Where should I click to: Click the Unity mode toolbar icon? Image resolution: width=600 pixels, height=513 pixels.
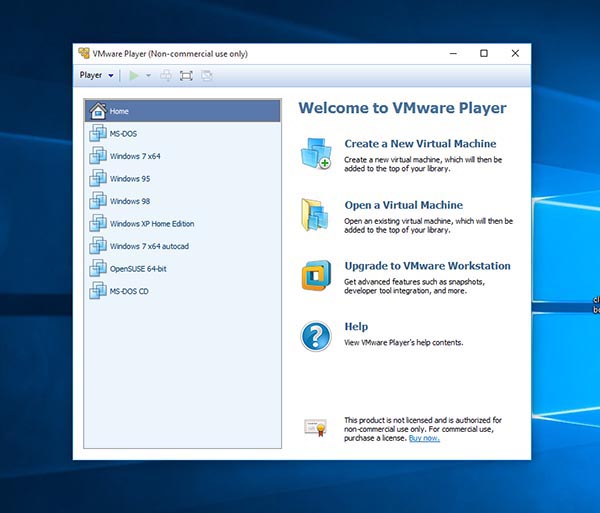tap(207, 76)
